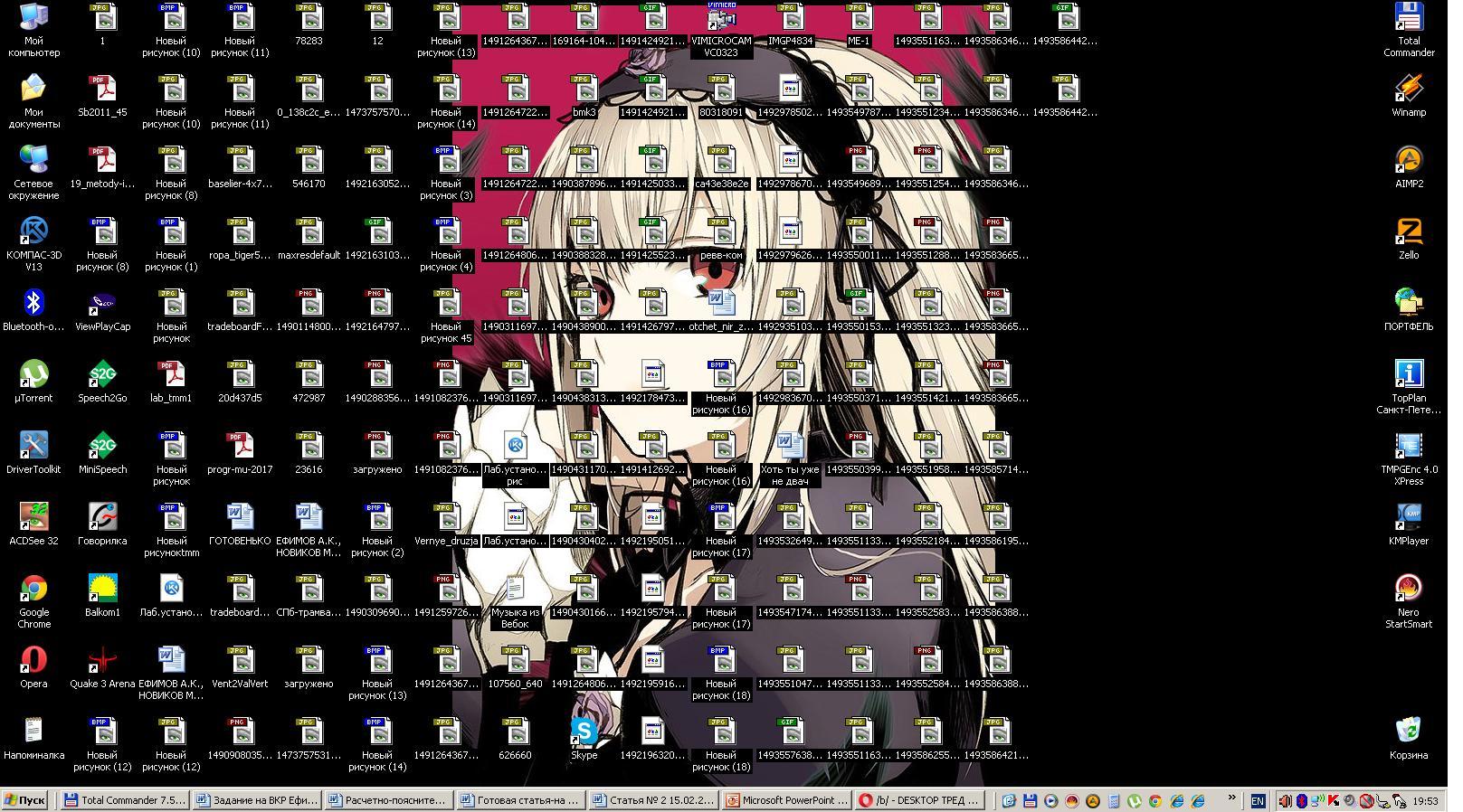Select the ГОТОВЕНЬКО Word document

240,524
